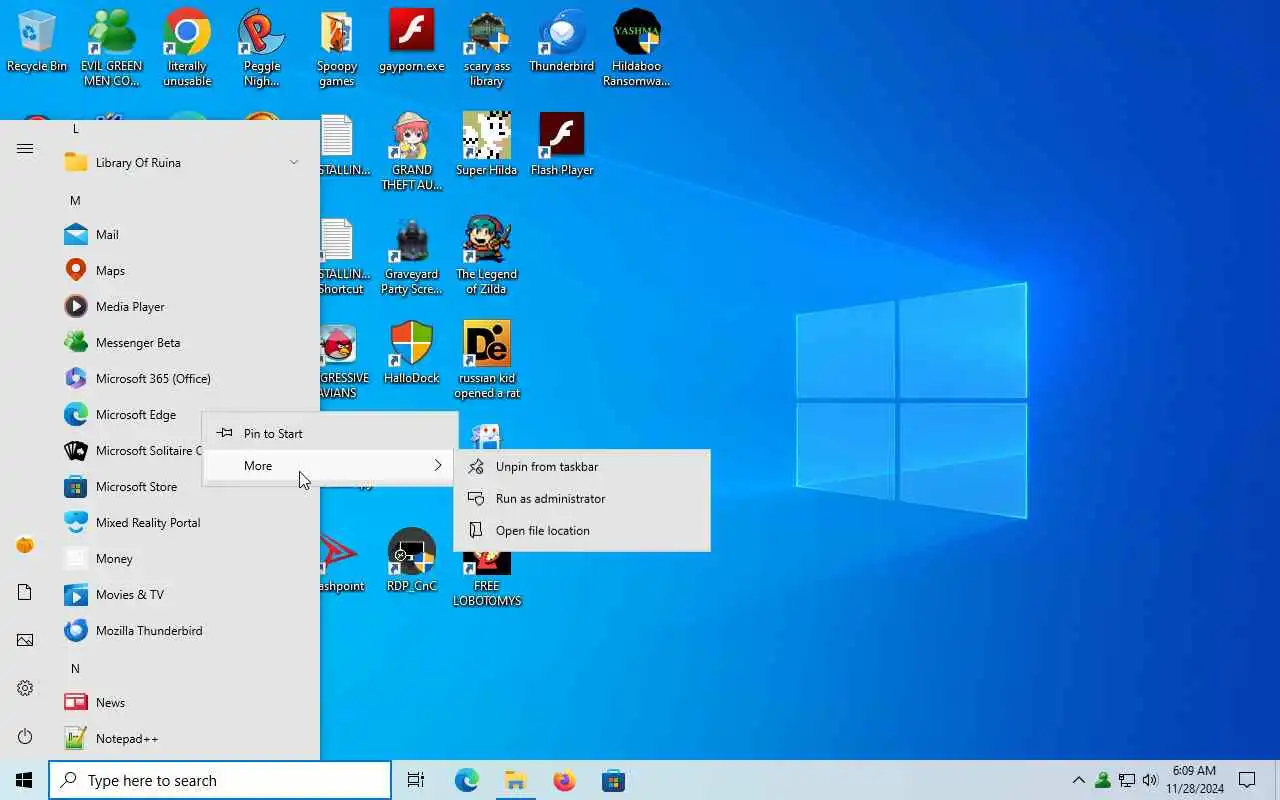Open the Recycle Bin desktop icon

pos(37,42)
